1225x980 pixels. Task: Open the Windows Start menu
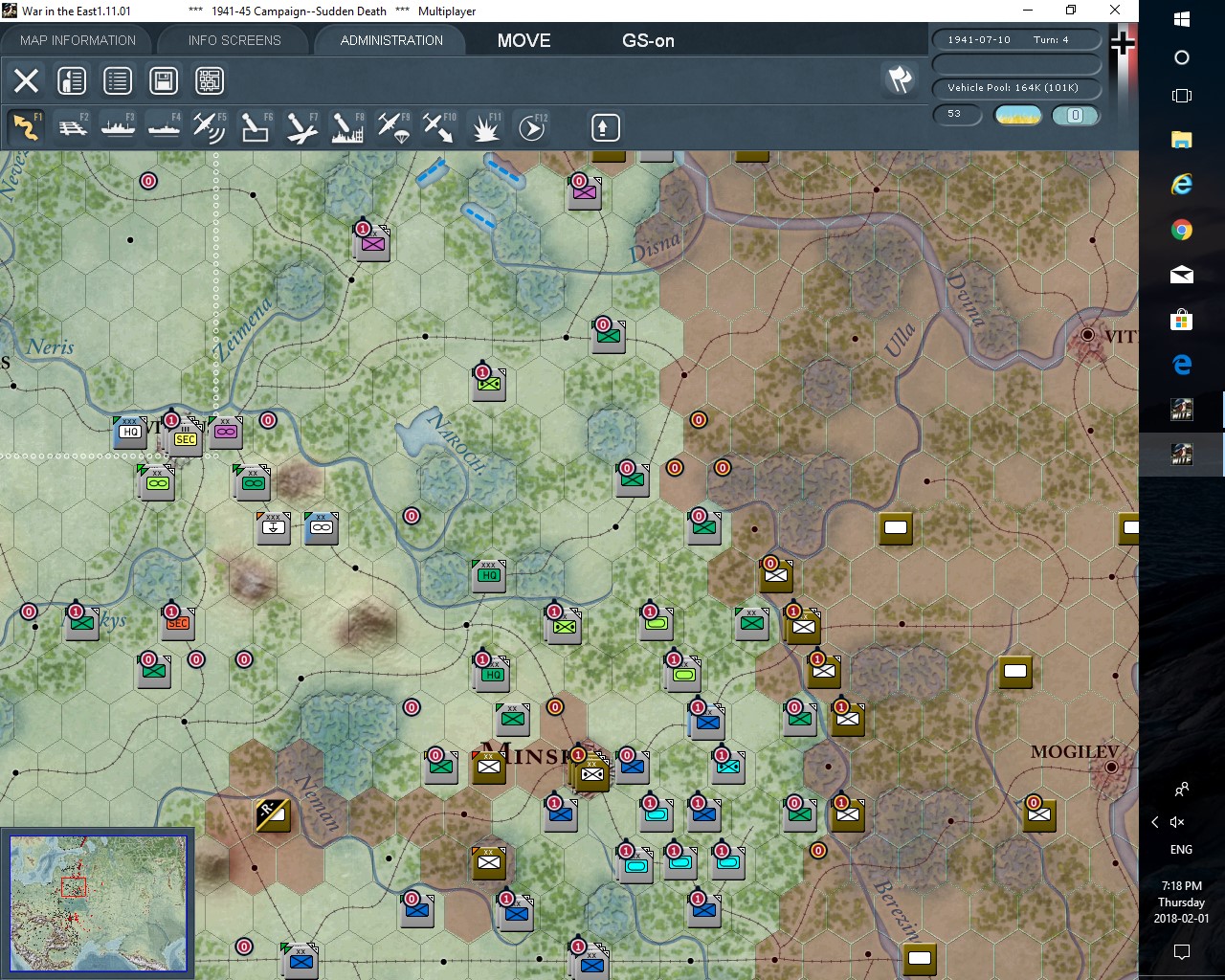click(1182, 19)
